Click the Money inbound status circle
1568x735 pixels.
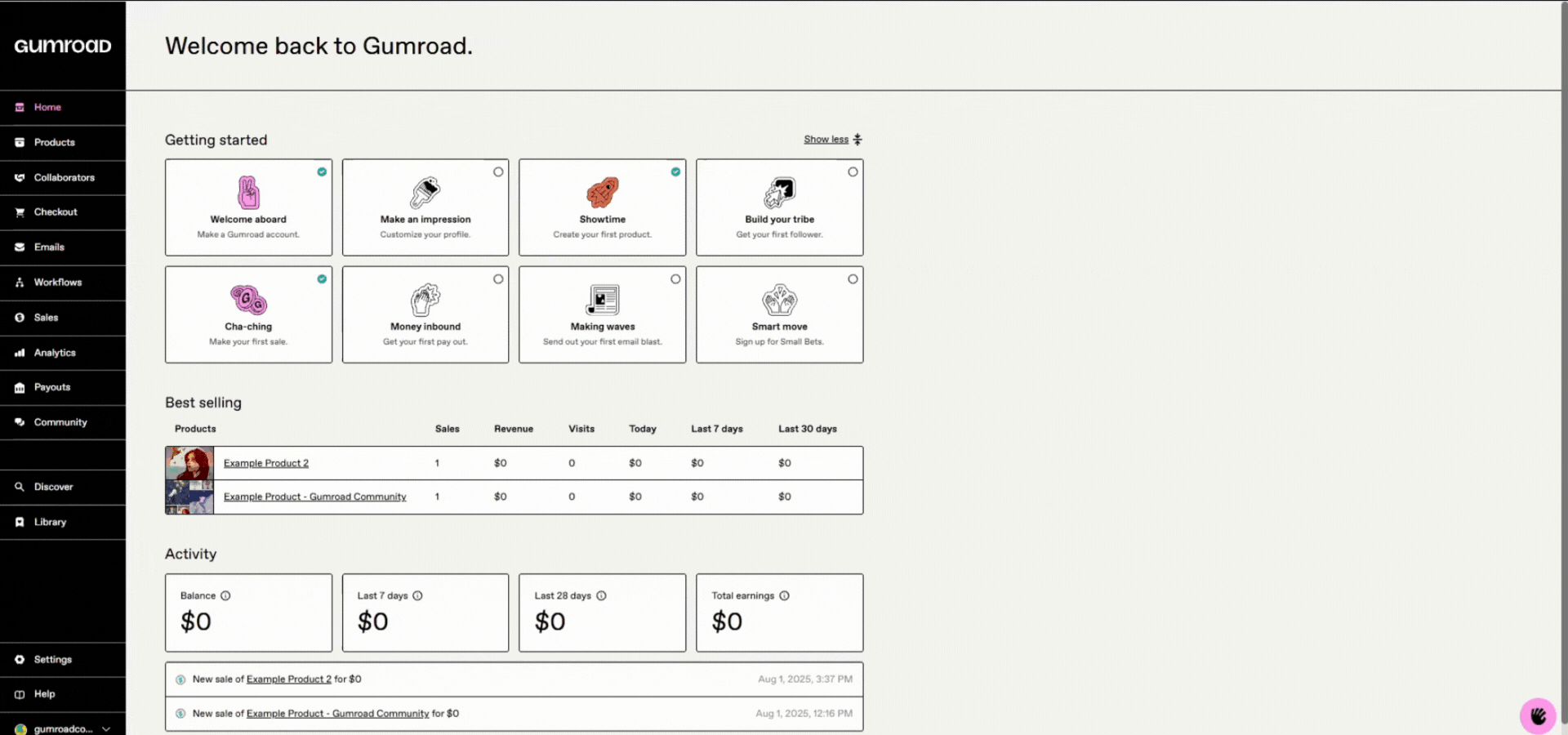tap(498, 278)
